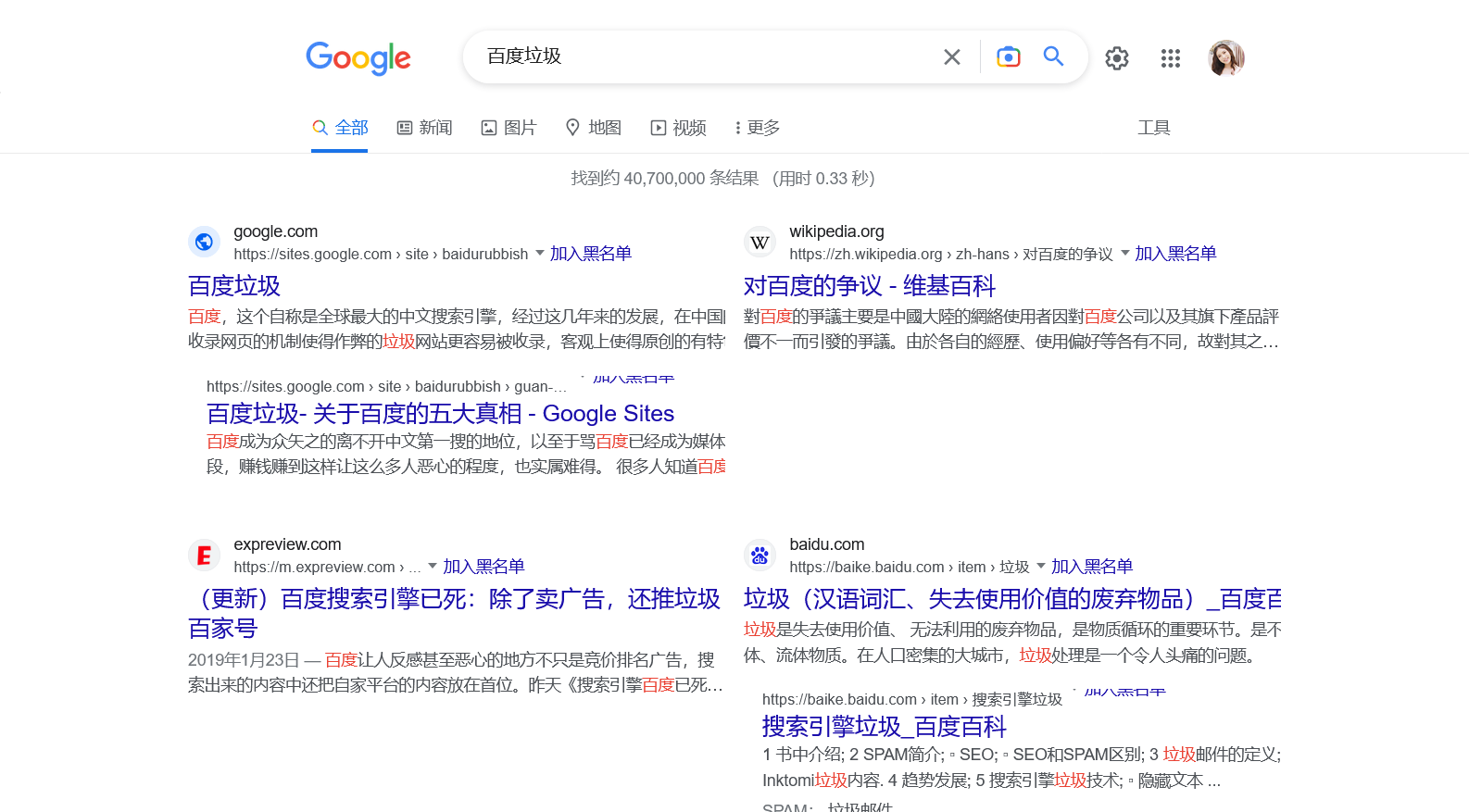Click 加入黑名单 for baidu.com result
The height and width of the screenshot is (812, 1469).
(x=1092, y=567)
